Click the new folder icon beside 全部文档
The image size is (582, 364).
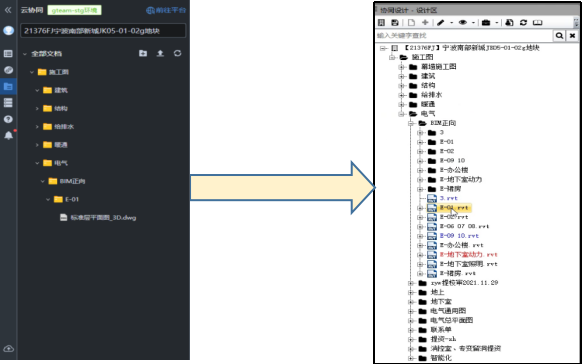[143, 53]
